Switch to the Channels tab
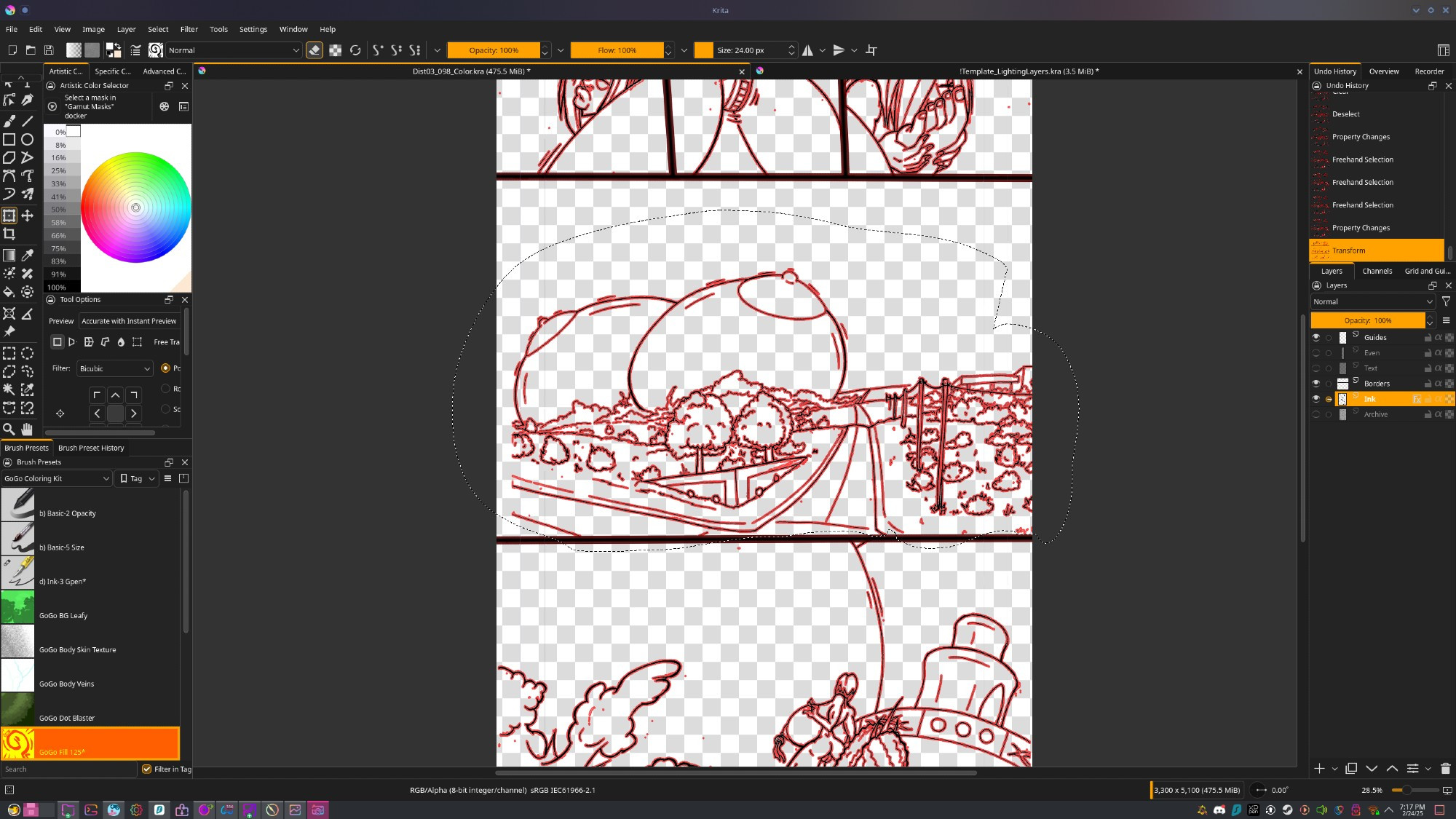Image resolution: width=1456 pixels, height=819 pixels. point(1377,271)
